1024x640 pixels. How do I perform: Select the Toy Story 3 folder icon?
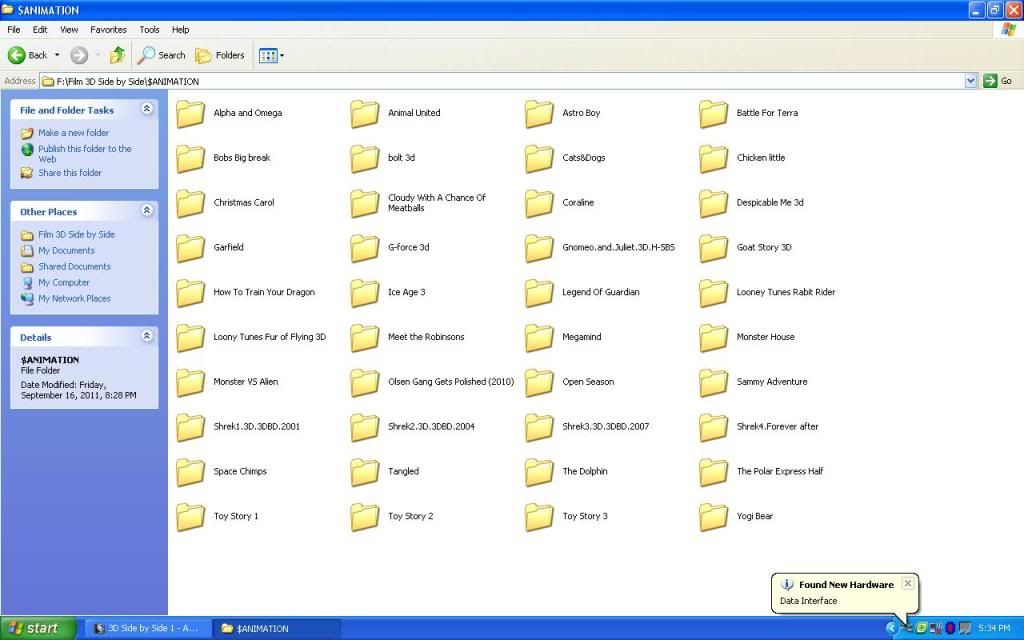tap(539, 517)
